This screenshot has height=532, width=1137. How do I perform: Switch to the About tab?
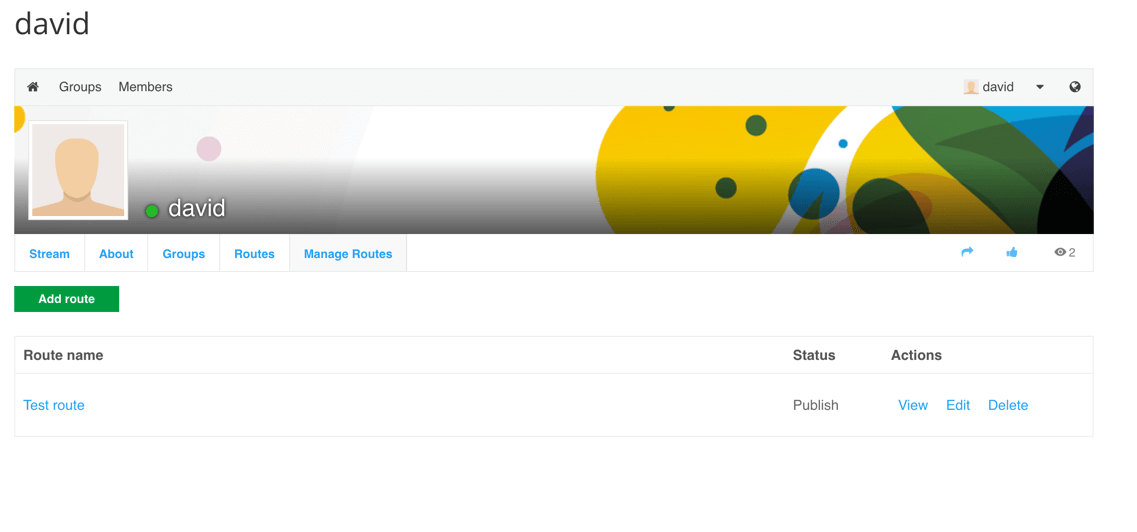(x=116, y=254)
